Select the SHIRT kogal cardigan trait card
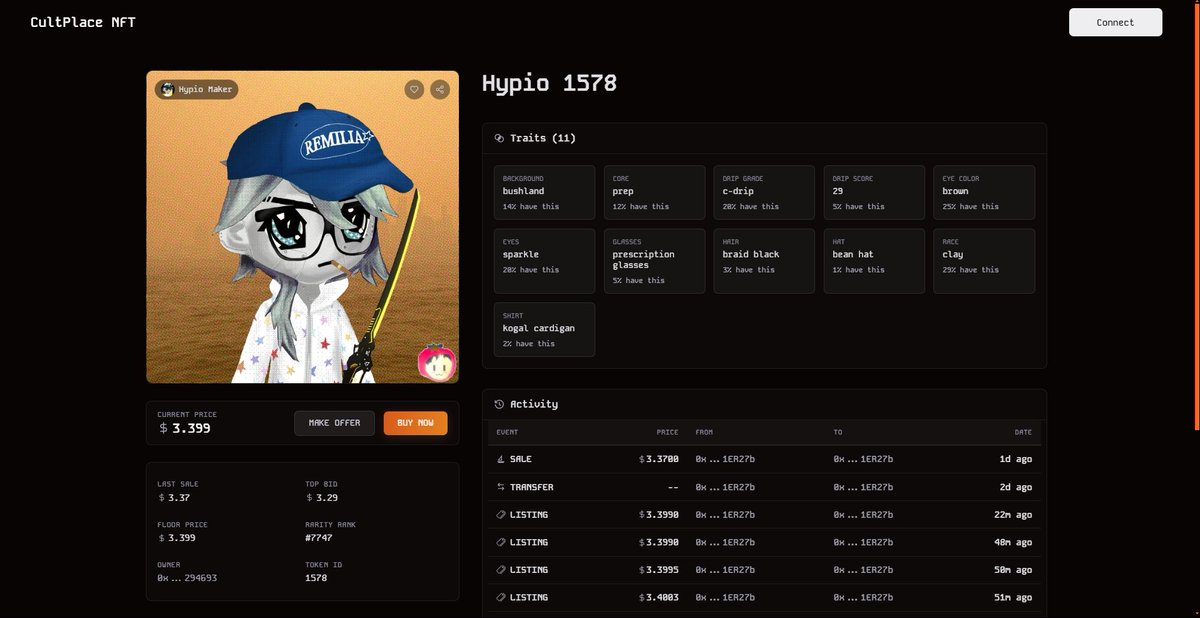The image size is (1200, 618). [x=544, y=329]
